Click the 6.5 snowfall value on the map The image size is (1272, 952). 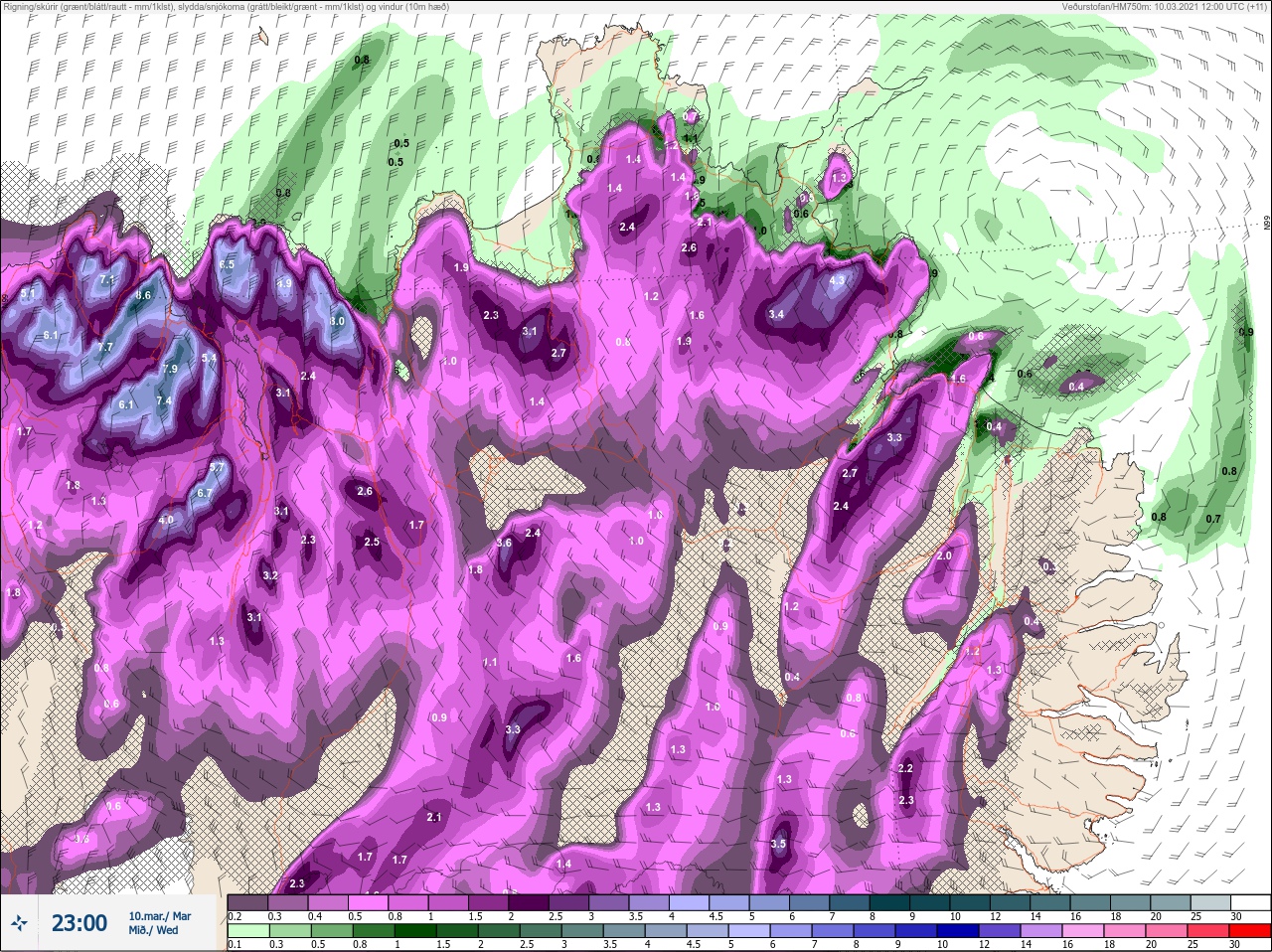point(227,264)
